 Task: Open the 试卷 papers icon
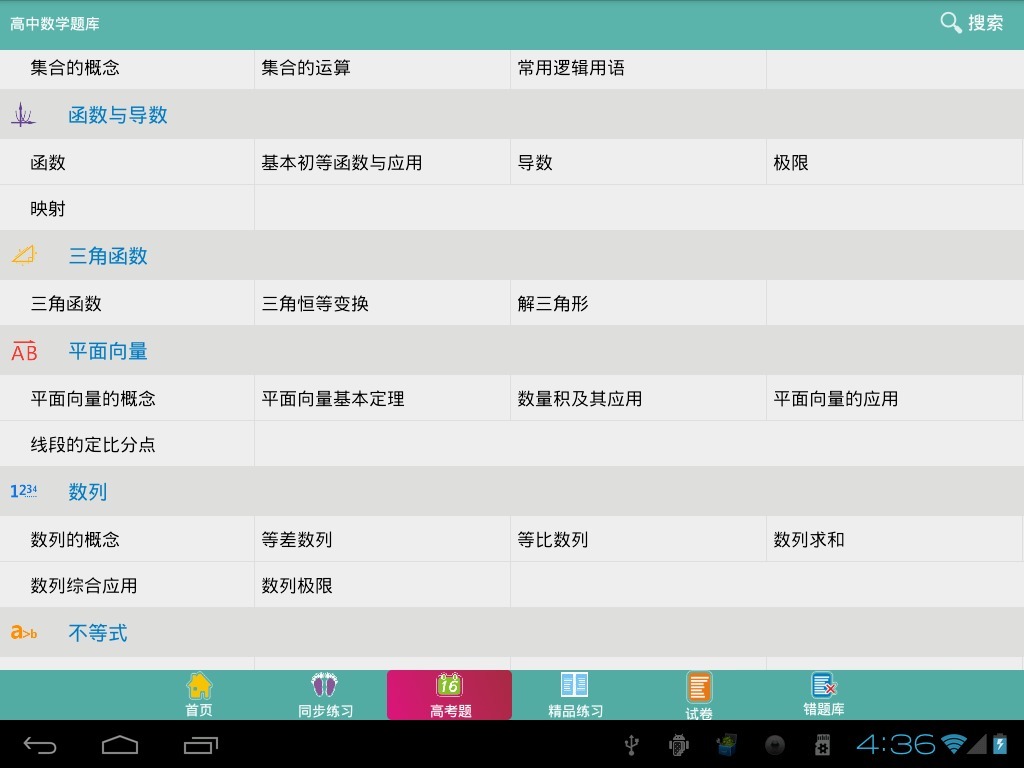pos(699,688)
